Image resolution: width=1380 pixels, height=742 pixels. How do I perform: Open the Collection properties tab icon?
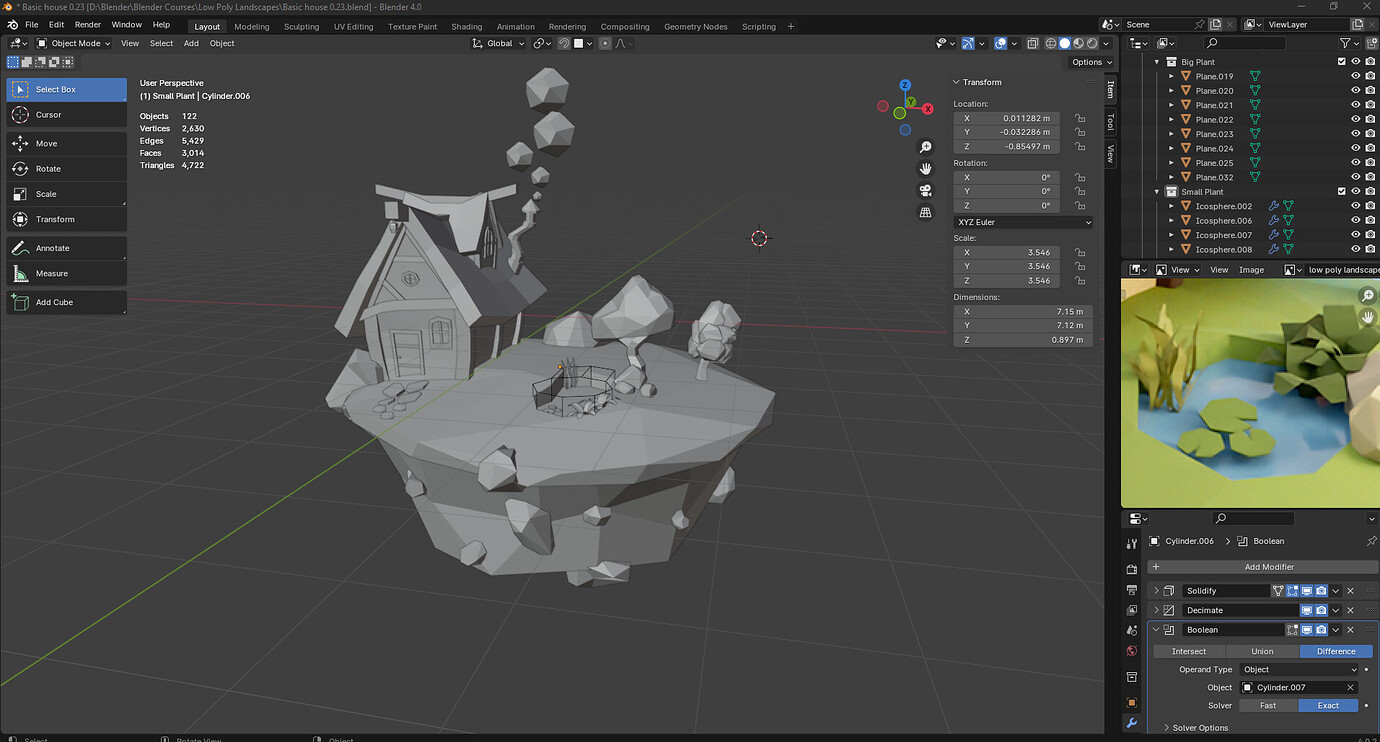(1131, 677)
